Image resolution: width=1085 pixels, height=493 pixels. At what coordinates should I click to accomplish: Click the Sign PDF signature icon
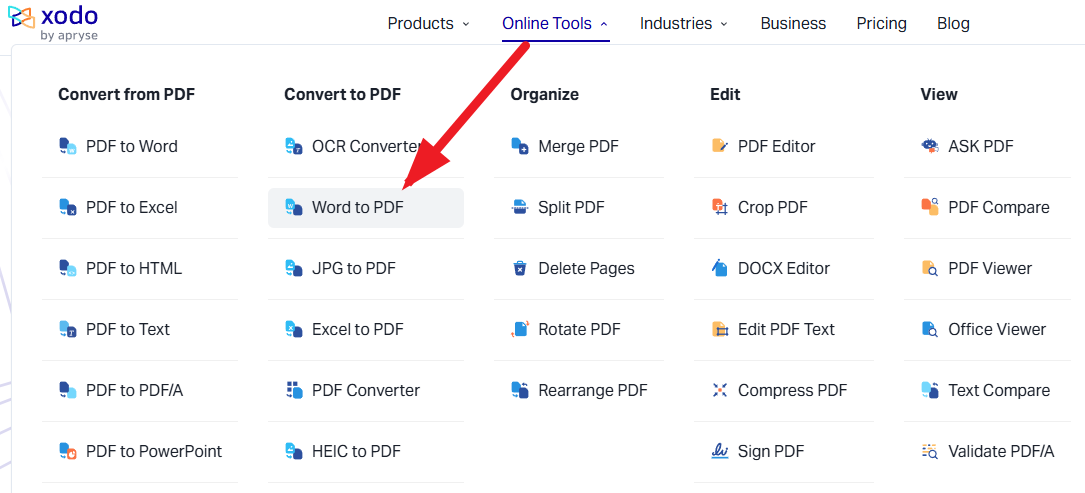720,451
